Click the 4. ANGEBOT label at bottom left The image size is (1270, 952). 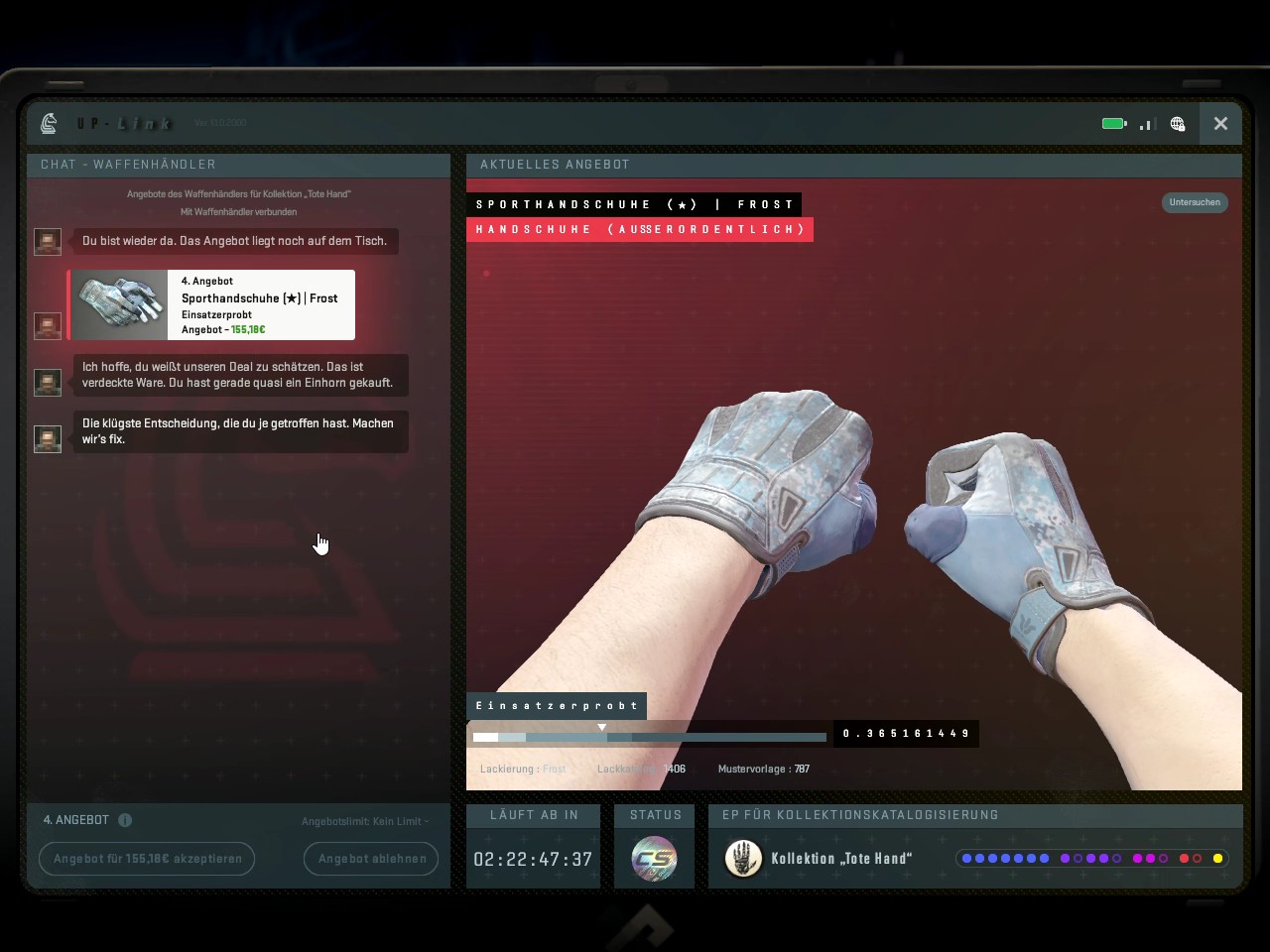tap(76, 820)
